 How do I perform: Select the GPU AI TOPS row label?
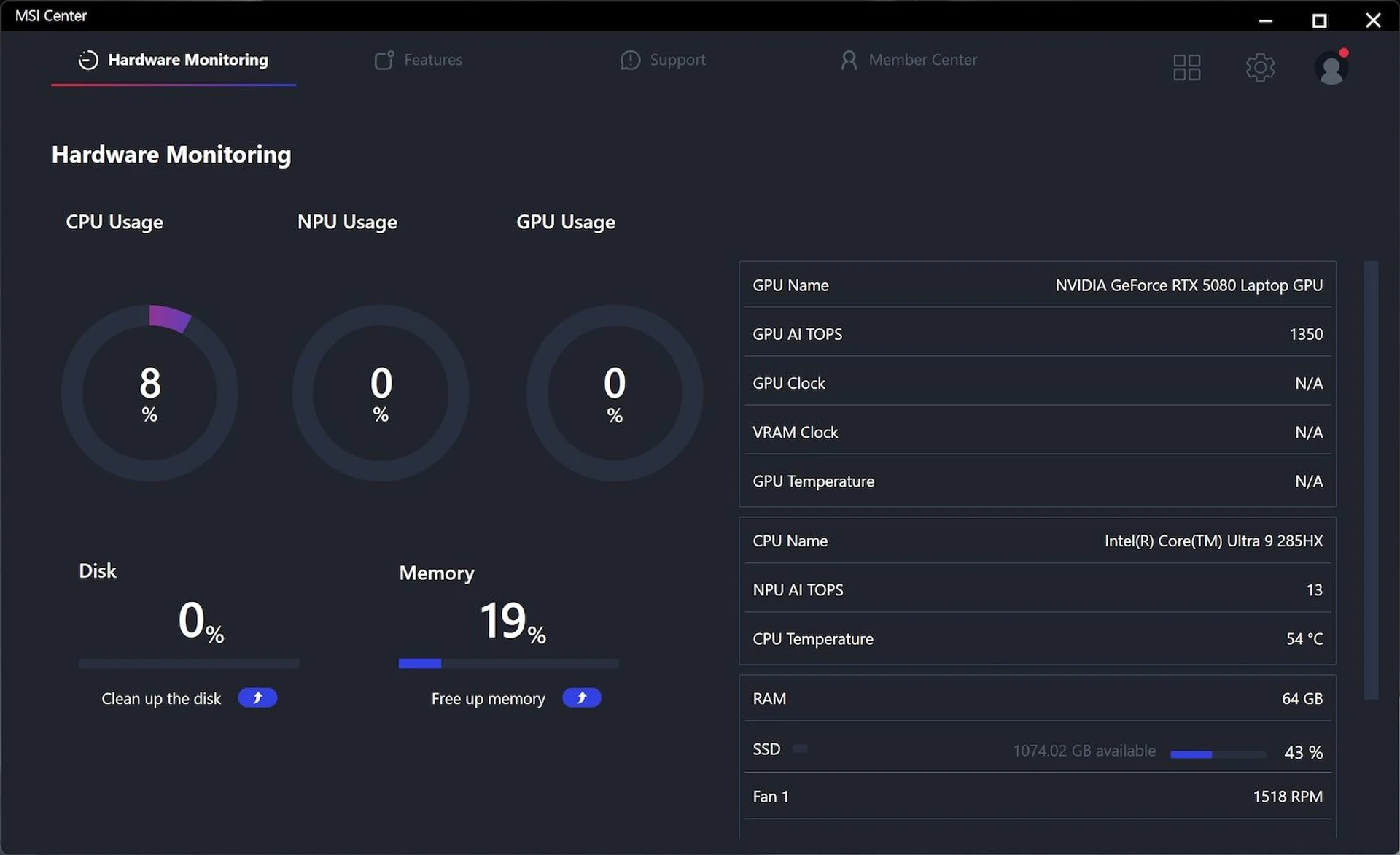tap(797, 334)
